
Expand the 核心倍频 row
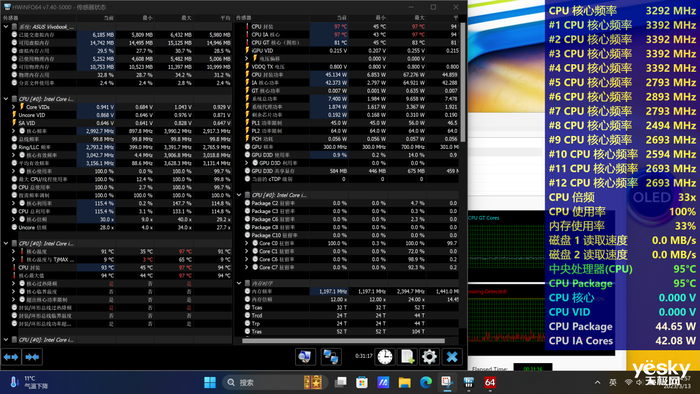13,220
